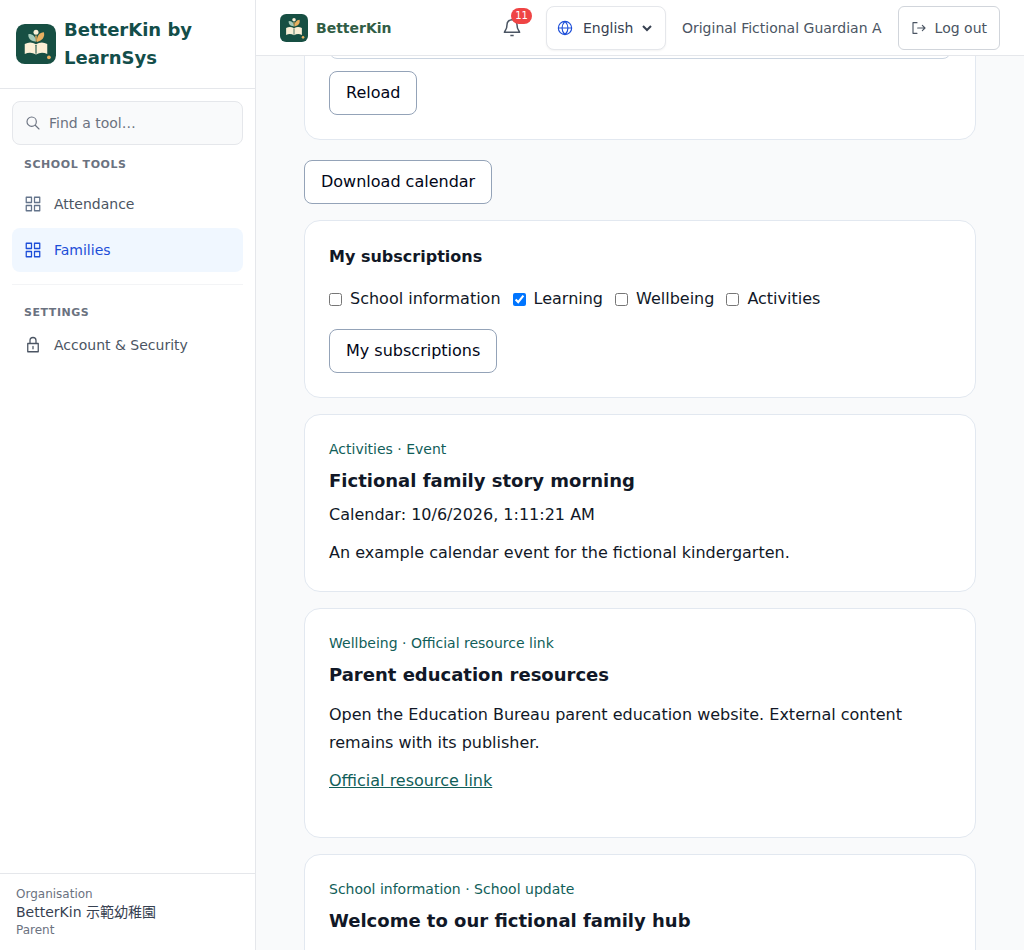The height and width of the screenshot is (950, 1024).
Task: Tick the Wellbeing subscription checkbox
Action: tap(622, 299)
